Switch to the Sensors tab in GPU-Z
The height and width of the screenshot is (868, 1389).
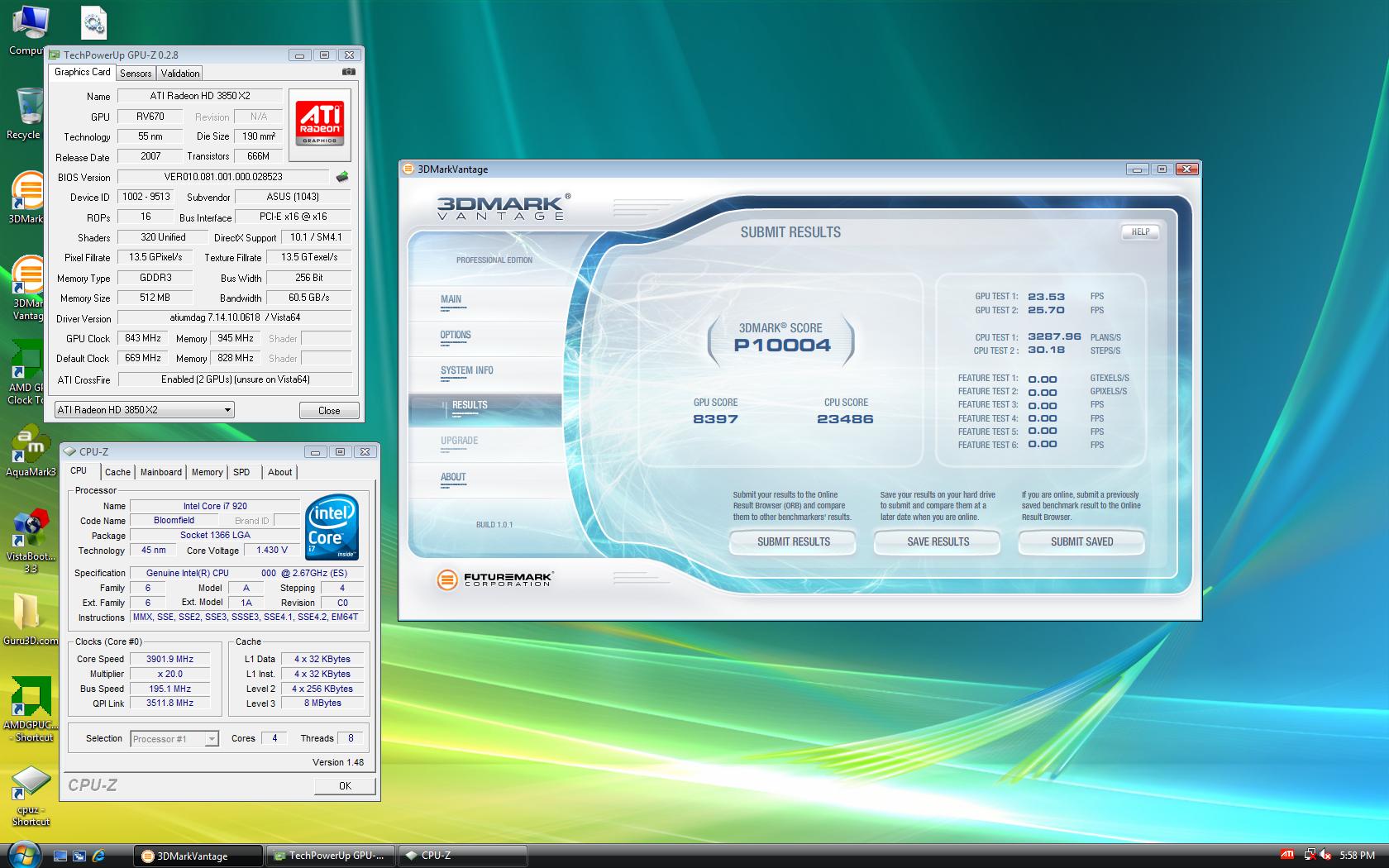[x=136, y=73]
